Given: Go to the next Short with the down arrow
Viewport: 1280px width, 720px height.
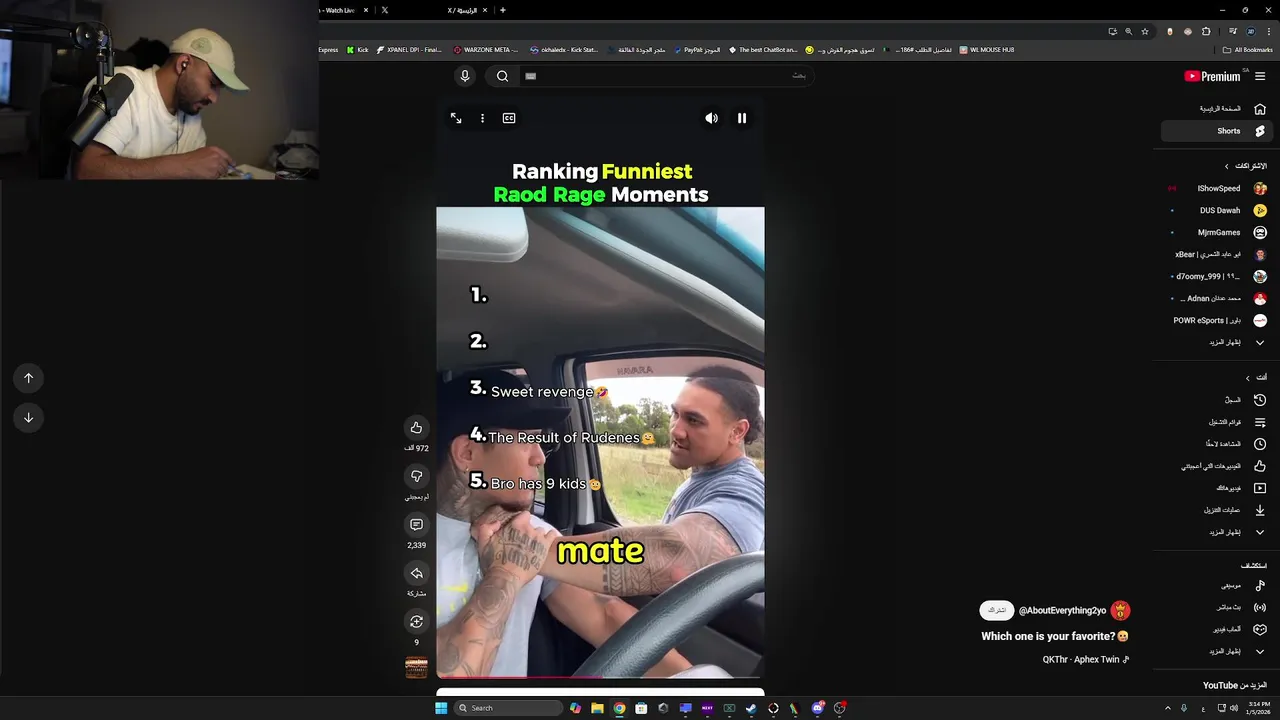Looking at the screenshot, I should 28,418.
